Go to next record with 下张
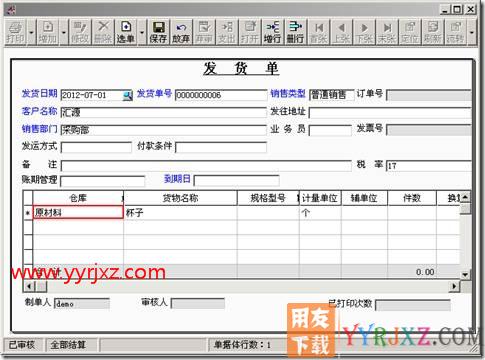The height and width of the screenshot is (360, 485). [x=364, y=32]
